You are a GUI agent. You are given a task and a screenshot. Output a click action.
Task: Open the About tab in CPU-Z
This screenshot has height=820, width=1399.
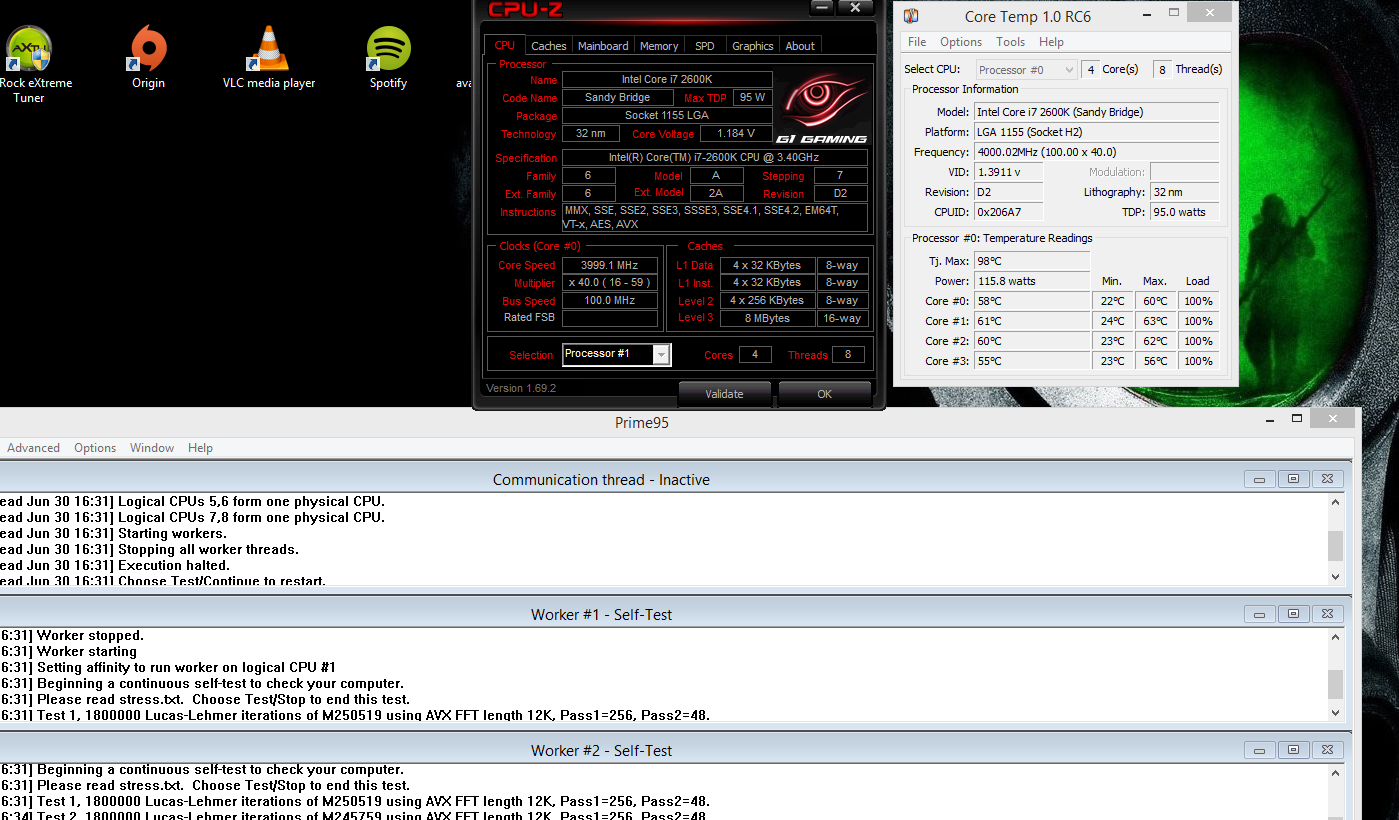tap(800, 46)
